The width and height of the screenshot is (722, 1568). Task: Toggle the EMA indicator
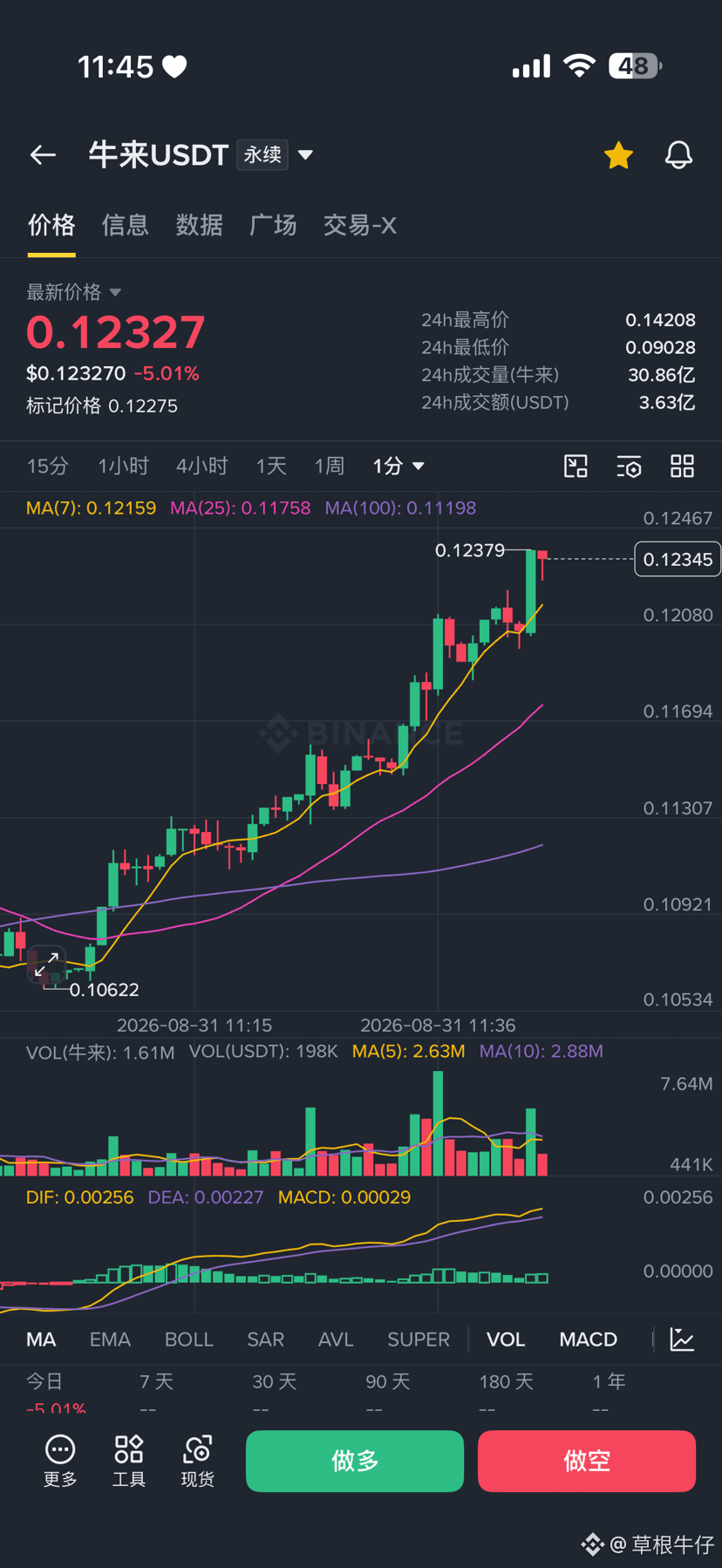pos(110,1340)
